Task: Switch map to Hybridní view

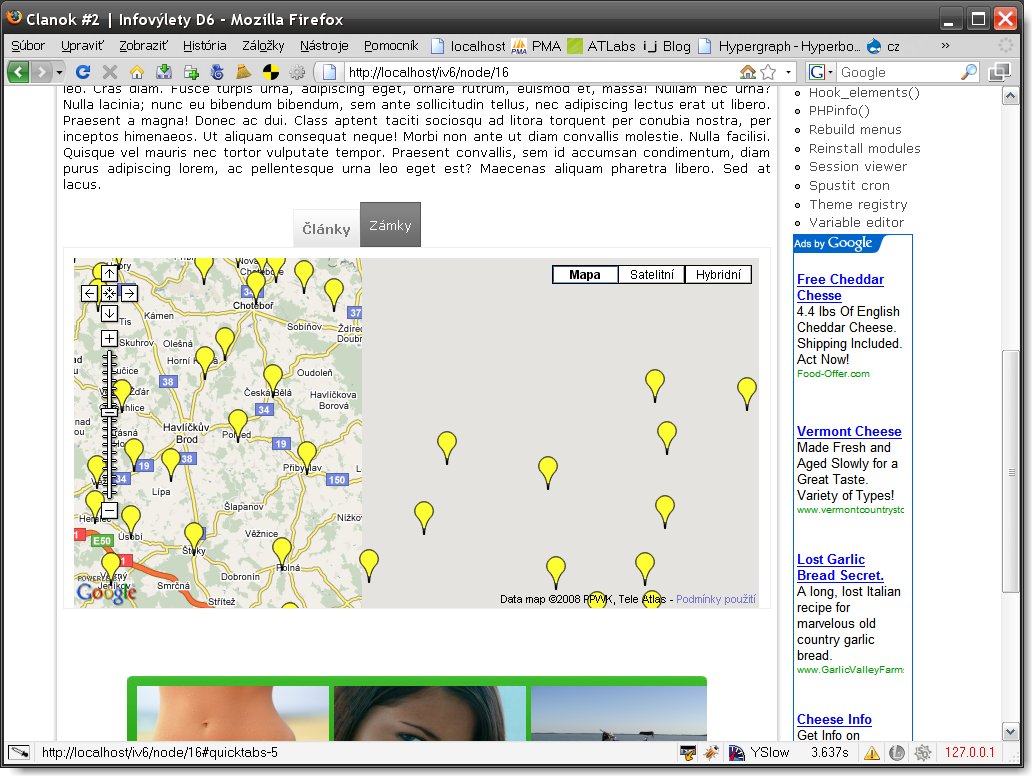Action: (x=718, y=275)
